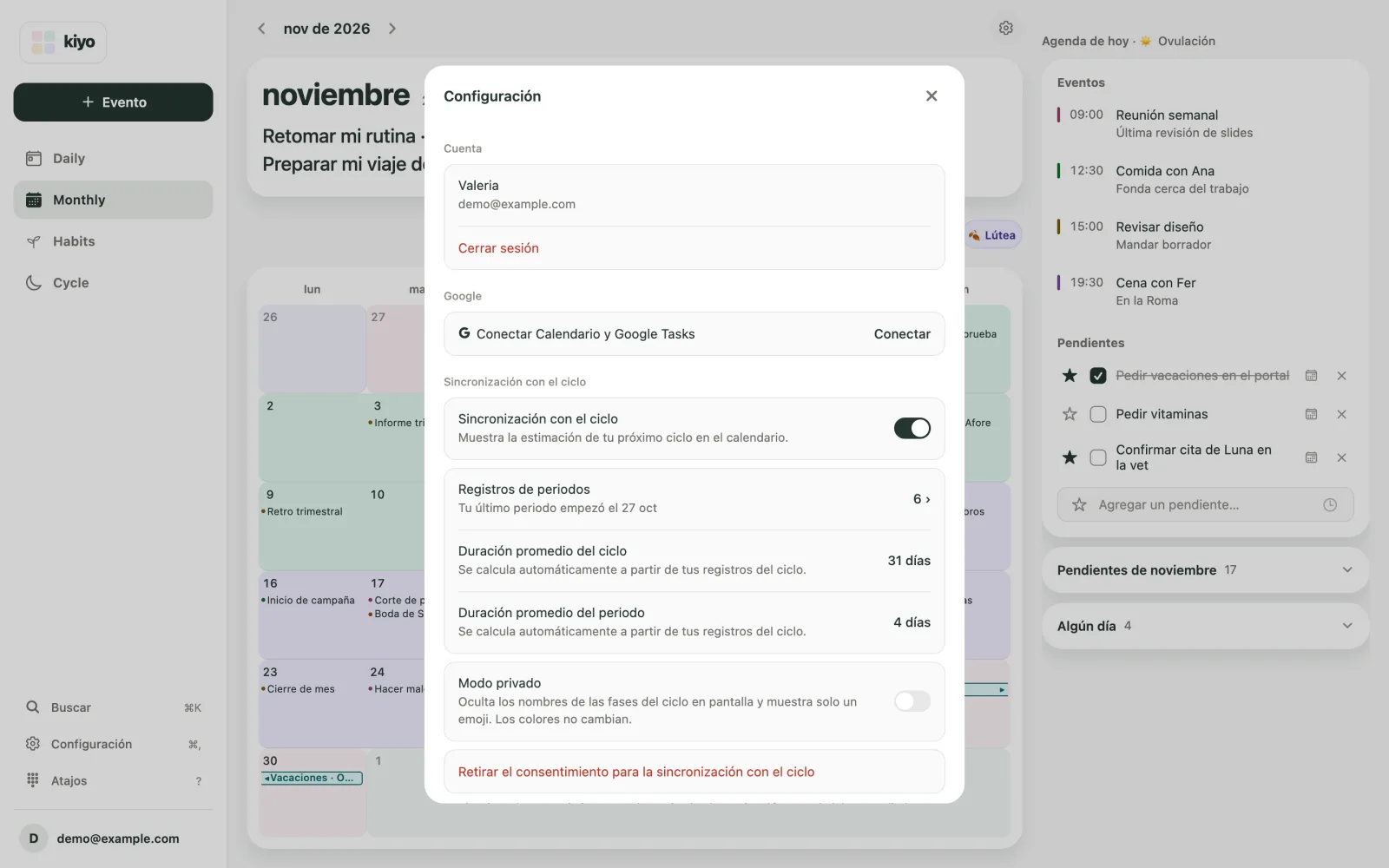Viewport: 1389px width, 868px height.
Task: Click calendar icon for Pedir vacaciones task
Action: tap(1311, 376)
